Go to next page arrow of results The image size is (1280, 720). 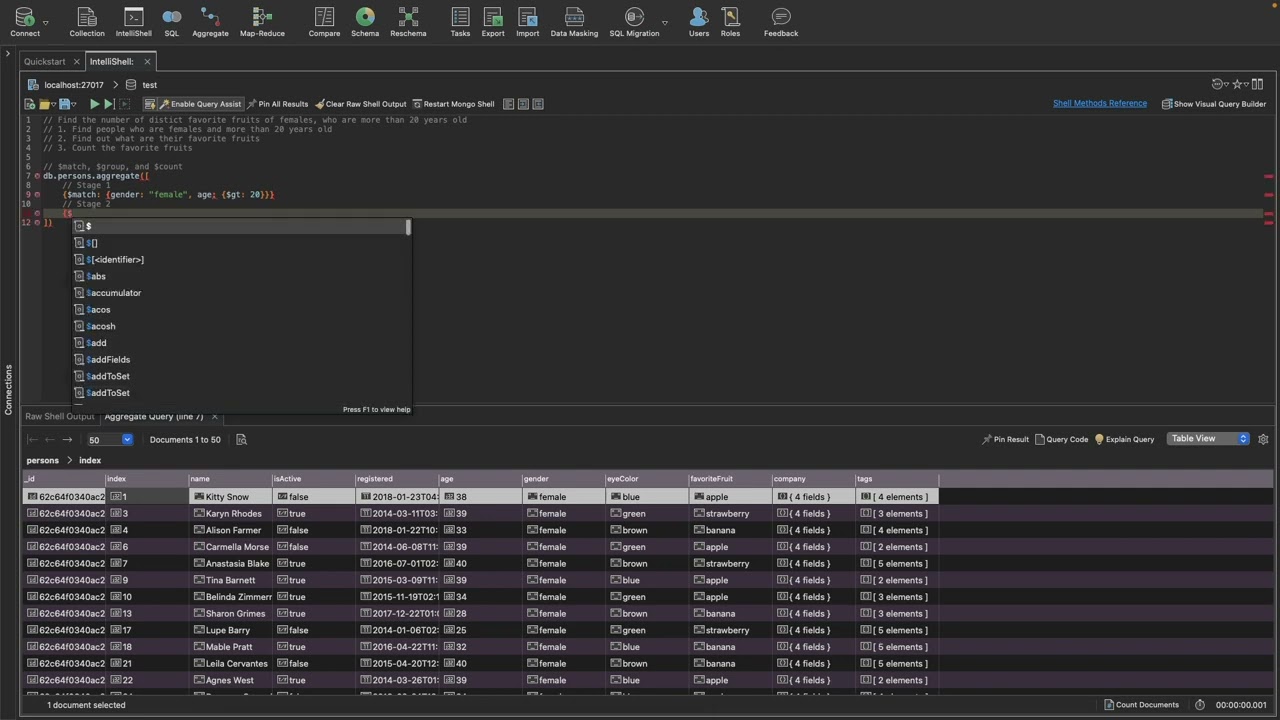point(67,439)
